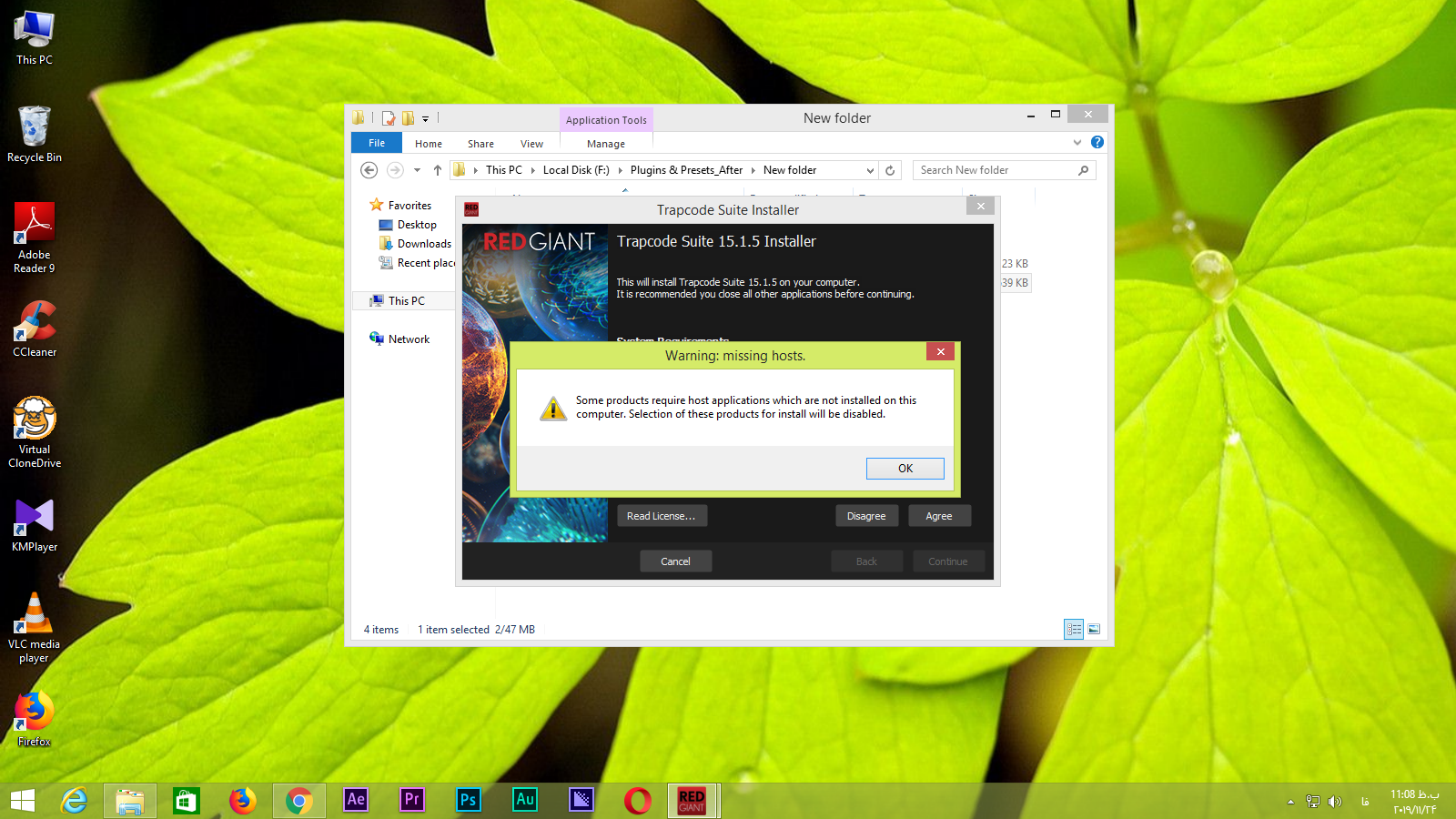The height and width of the screenshot is (819, 1456).
Task: Open Red Giant installer taskbar button
Action: click(693, 801)
